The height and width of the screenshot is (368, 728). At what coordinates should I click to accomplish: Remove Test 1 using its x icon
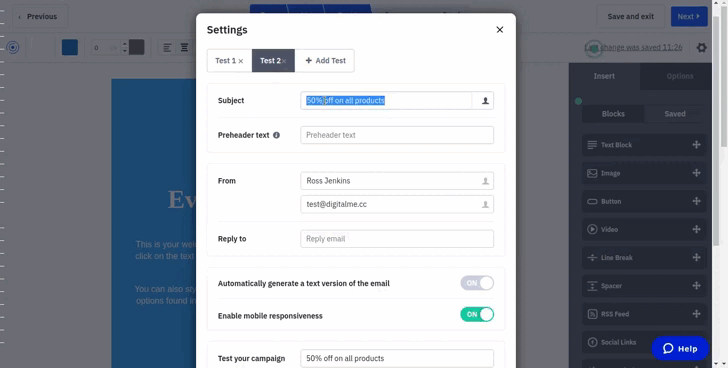240,61
